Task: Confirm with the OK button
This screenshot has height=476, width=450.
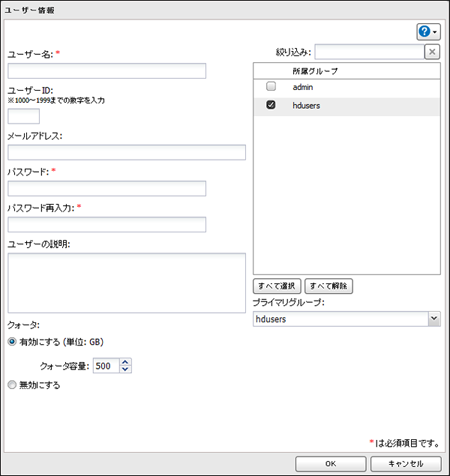Action: coord(331,464)
